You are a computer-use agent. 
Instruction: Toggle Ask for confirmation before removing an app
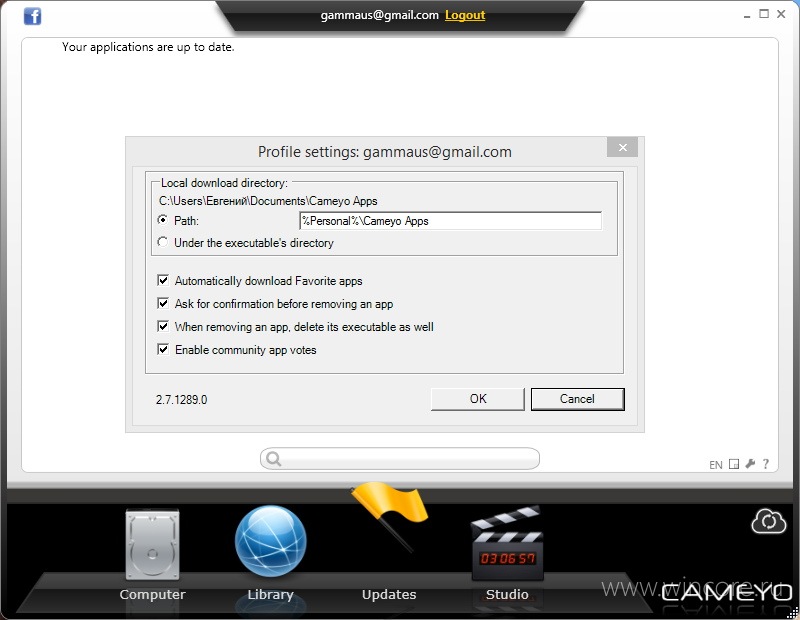[163, 303]
